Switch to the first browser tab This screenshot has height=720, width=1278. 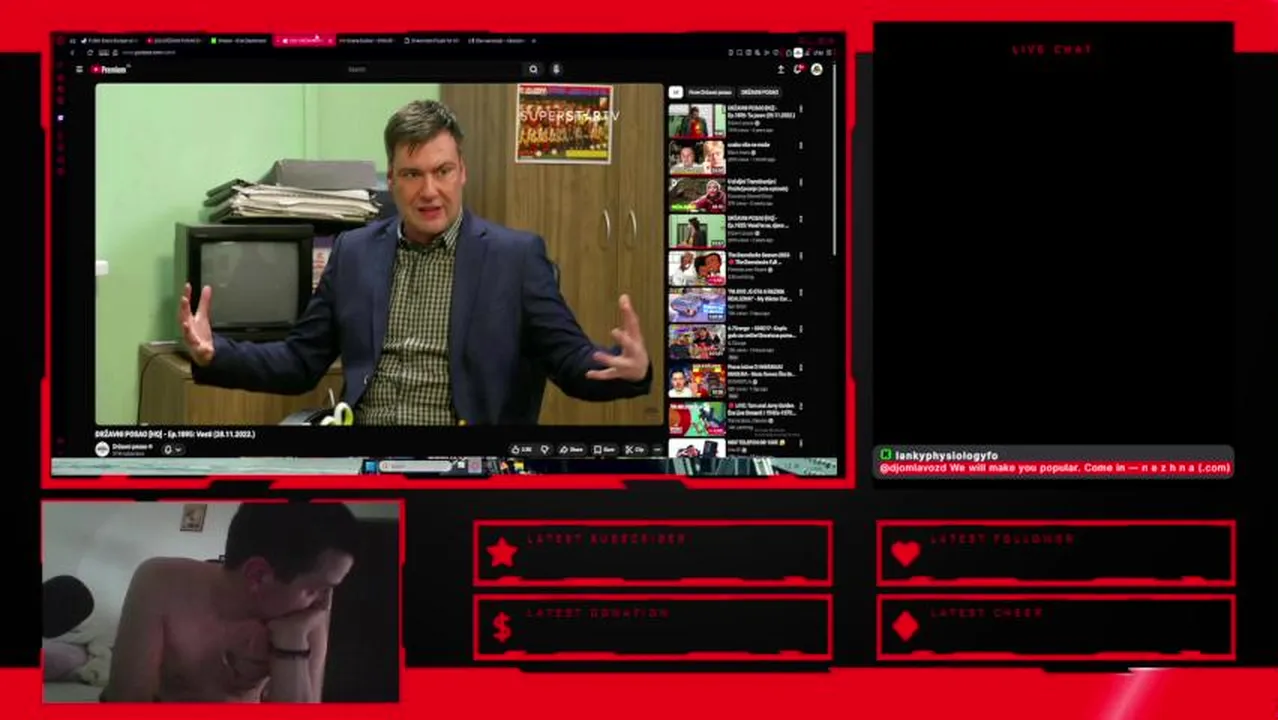click(x=110, y=41)
